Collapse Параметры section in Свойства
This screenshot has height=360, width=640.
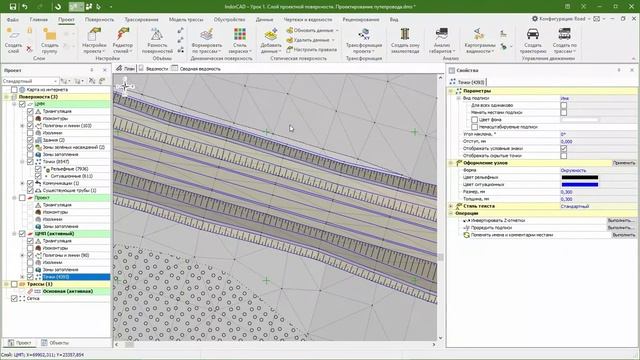point(451,91)
